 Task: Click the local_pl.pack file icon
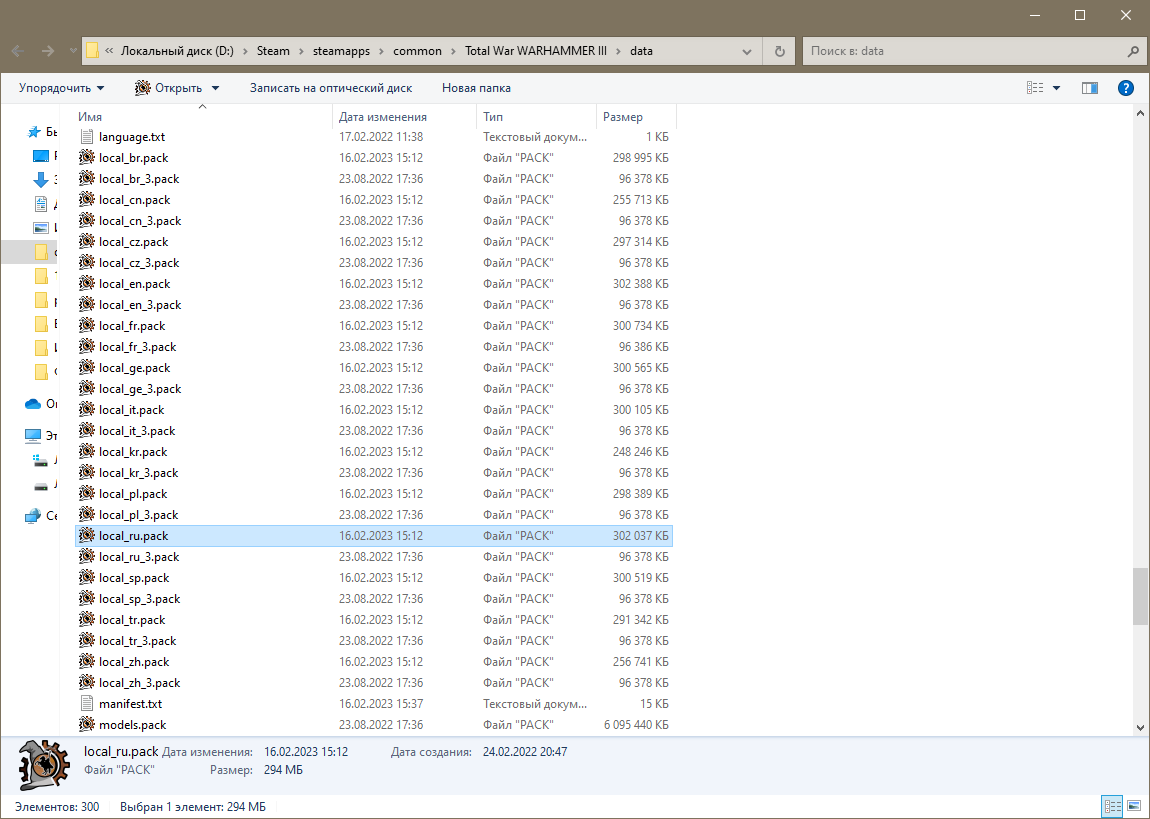(87, 493)
